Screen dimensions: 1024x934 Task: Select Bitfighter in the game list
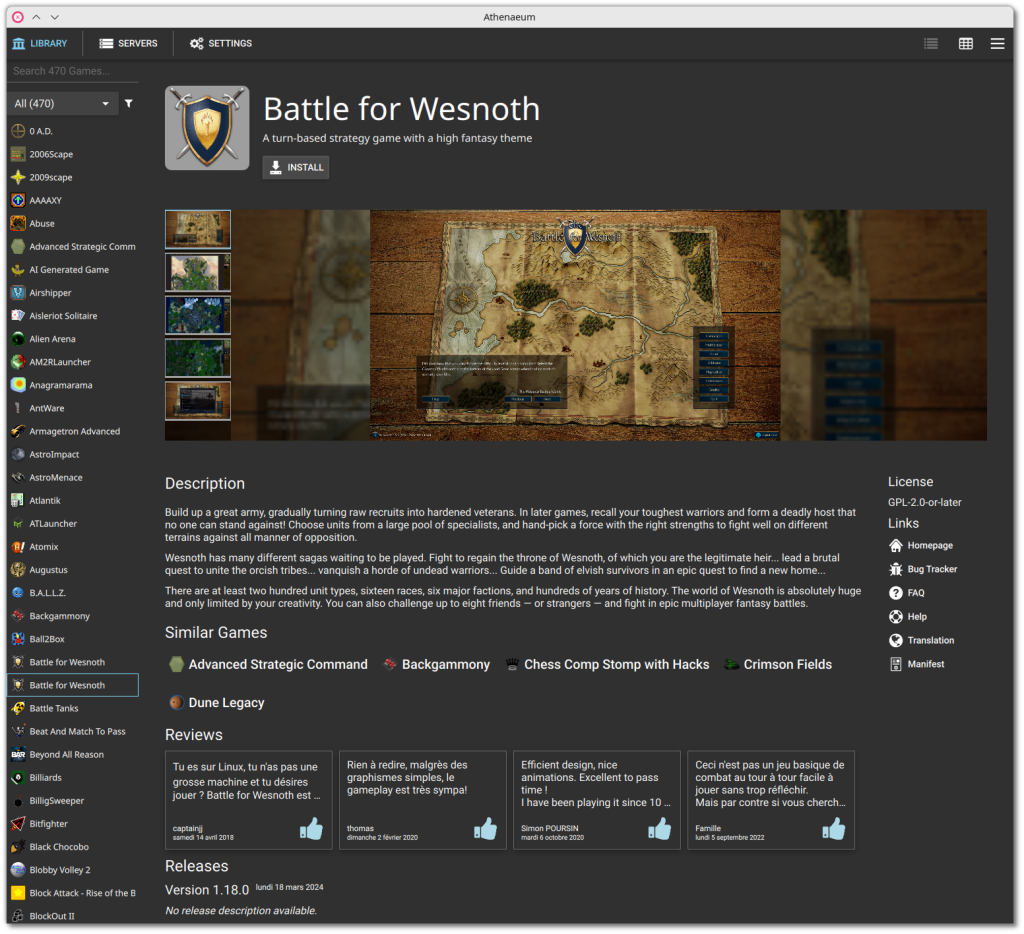[x=72, y=824]
